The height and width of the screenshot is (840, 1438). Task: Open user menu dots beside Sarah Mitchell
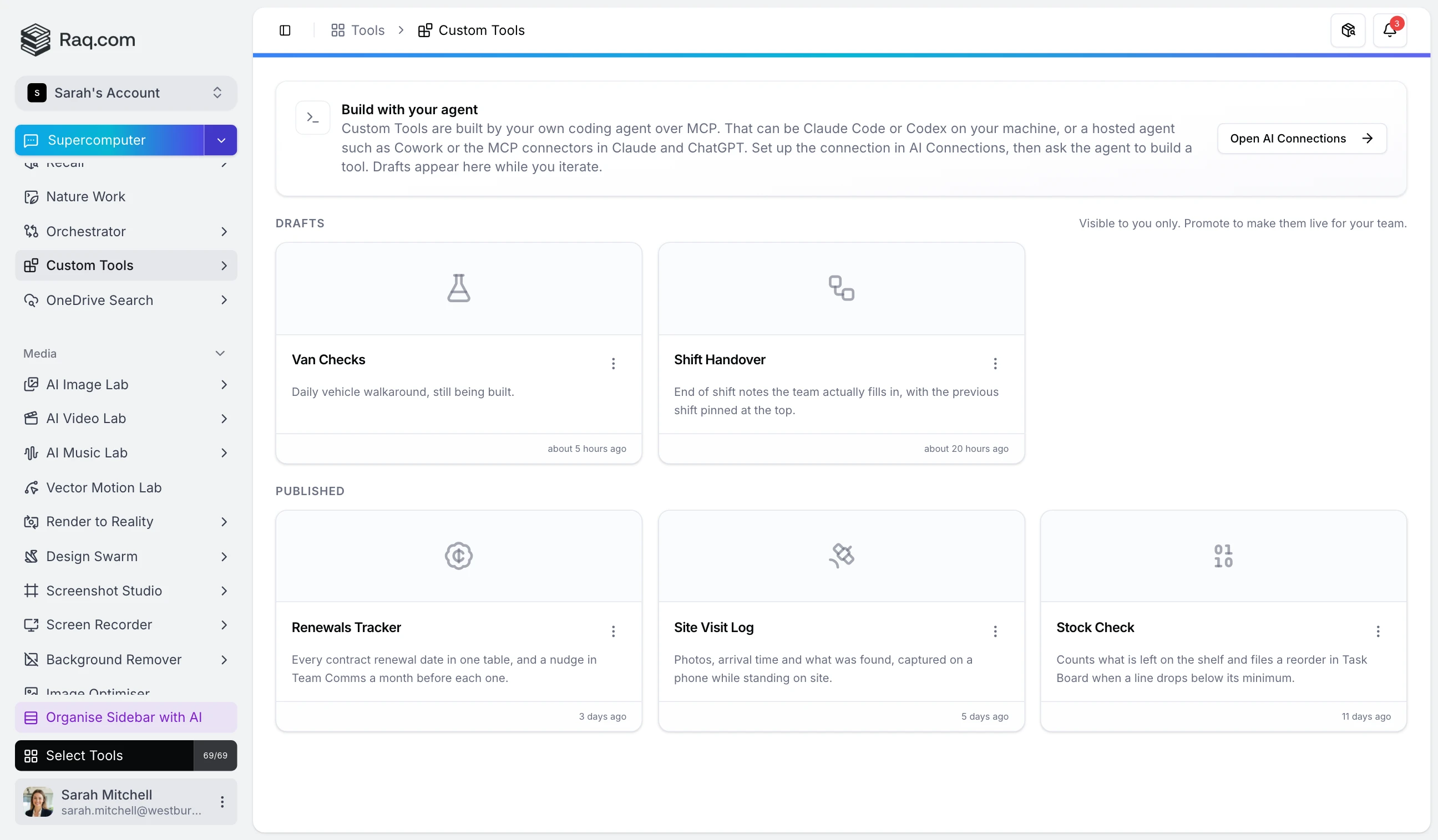coord(222,802)
